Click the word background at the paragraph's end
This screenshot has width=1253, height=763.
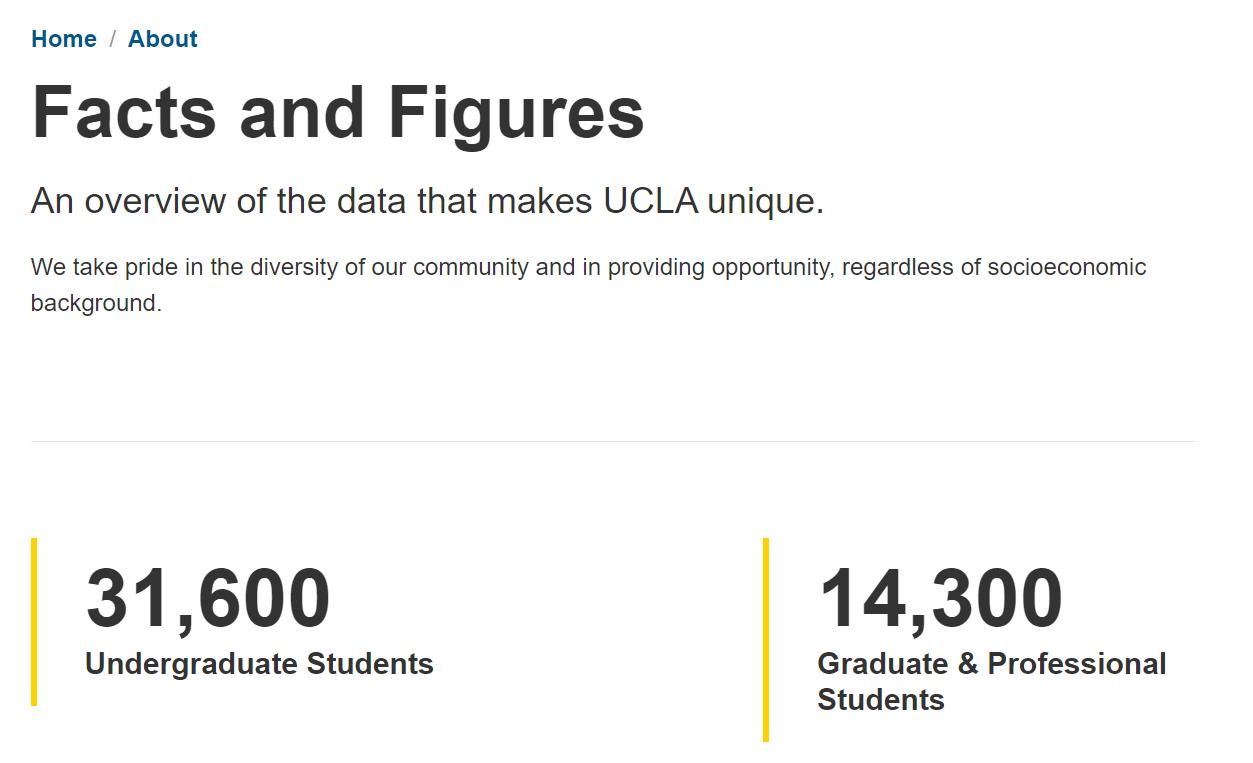pyautogui.click(x=96, y=303)
